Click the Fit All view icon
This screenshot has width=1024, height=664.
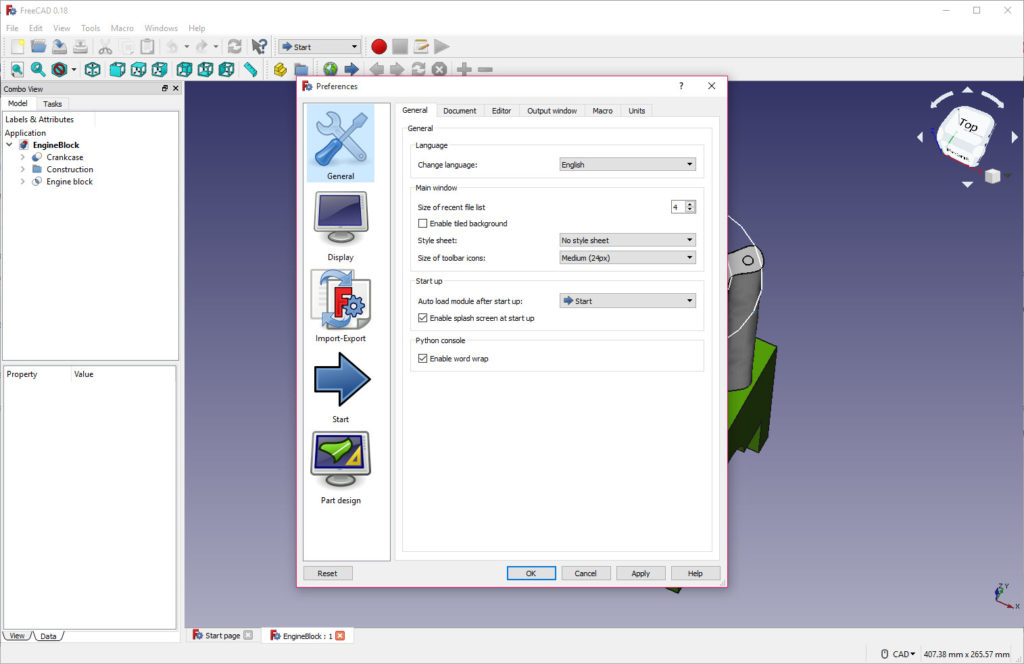tap(17, 69)
